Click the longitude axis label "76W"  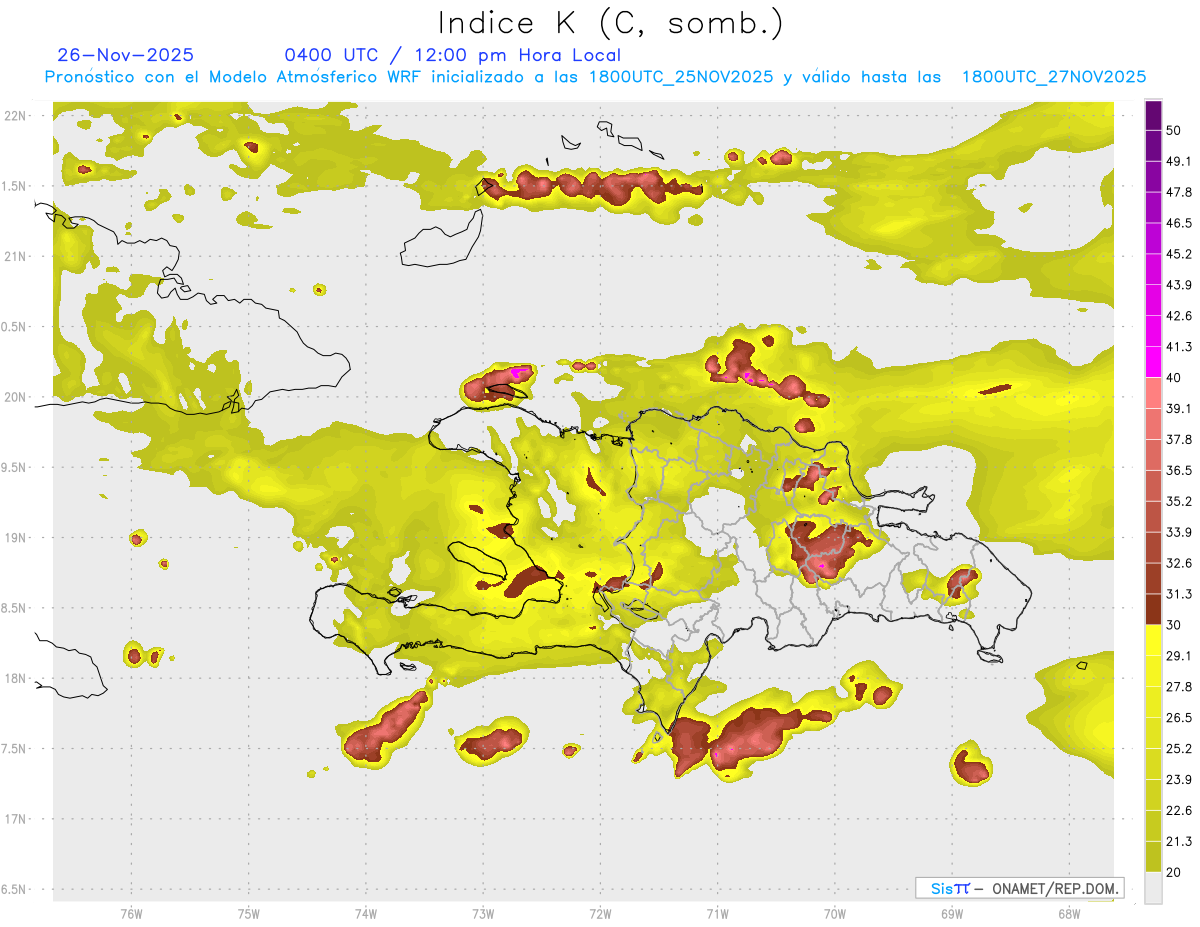pos(131,914)
